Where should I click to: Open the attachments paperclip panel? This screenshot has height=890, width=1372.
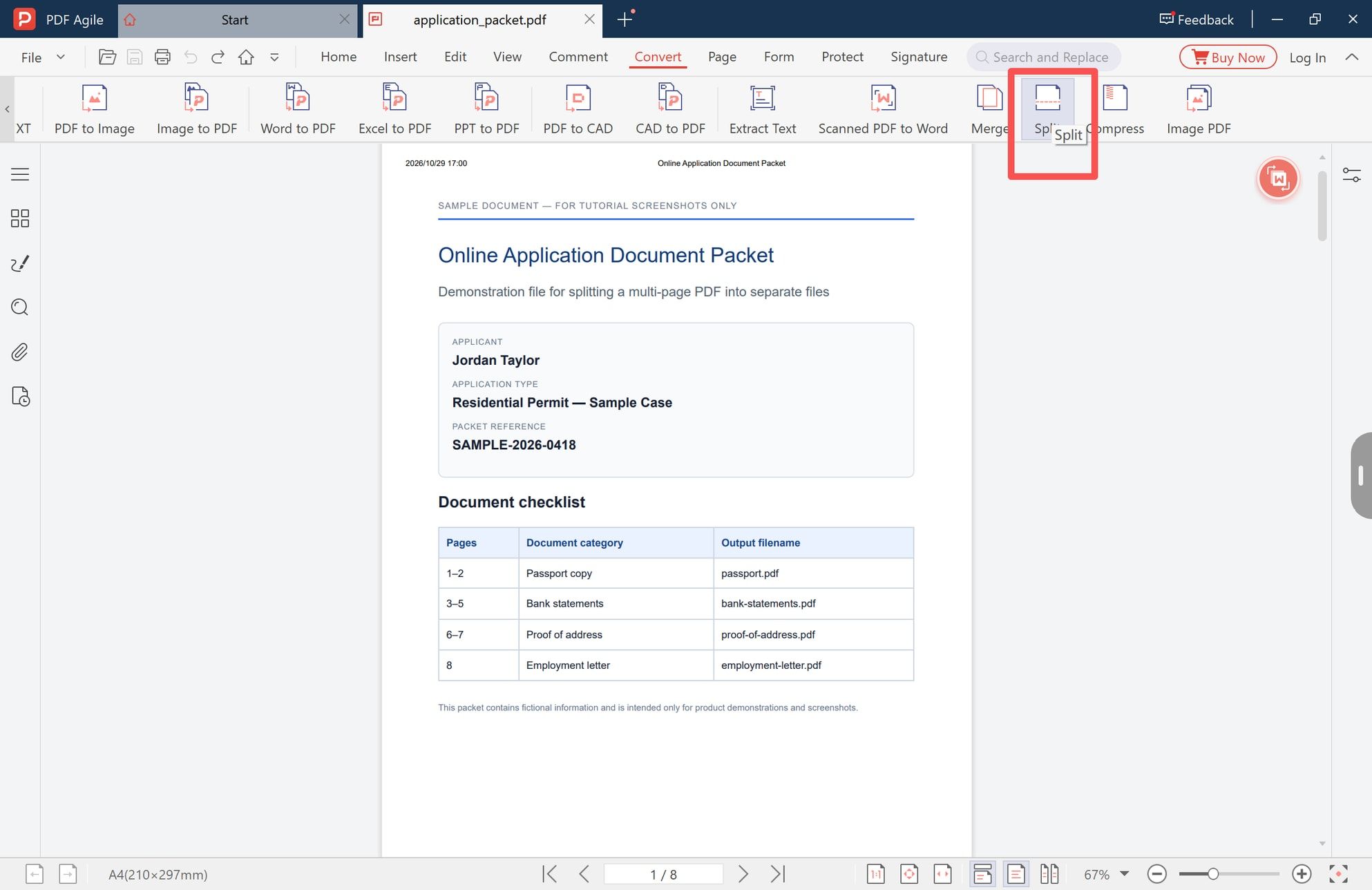pyautogui.click(x=20, y=352)
